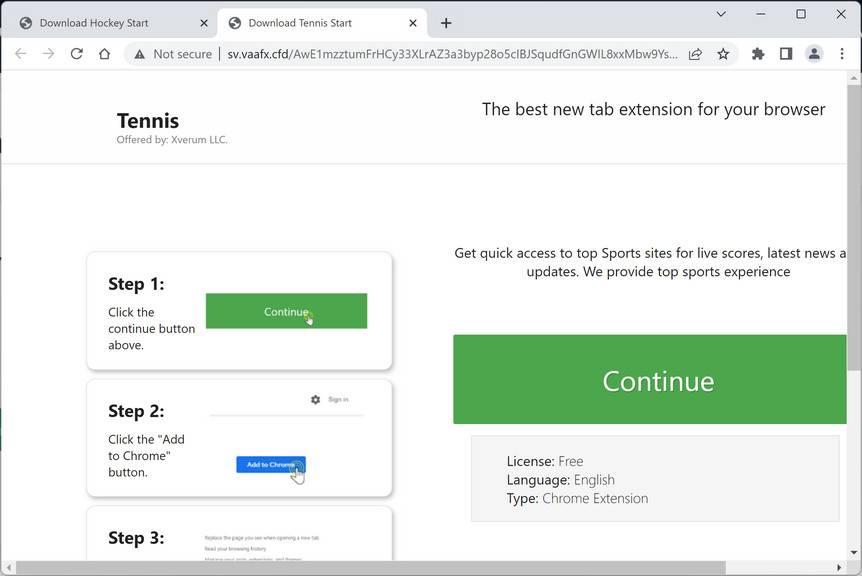Click the gear icon in Step 2 illustration

point(315,400)
